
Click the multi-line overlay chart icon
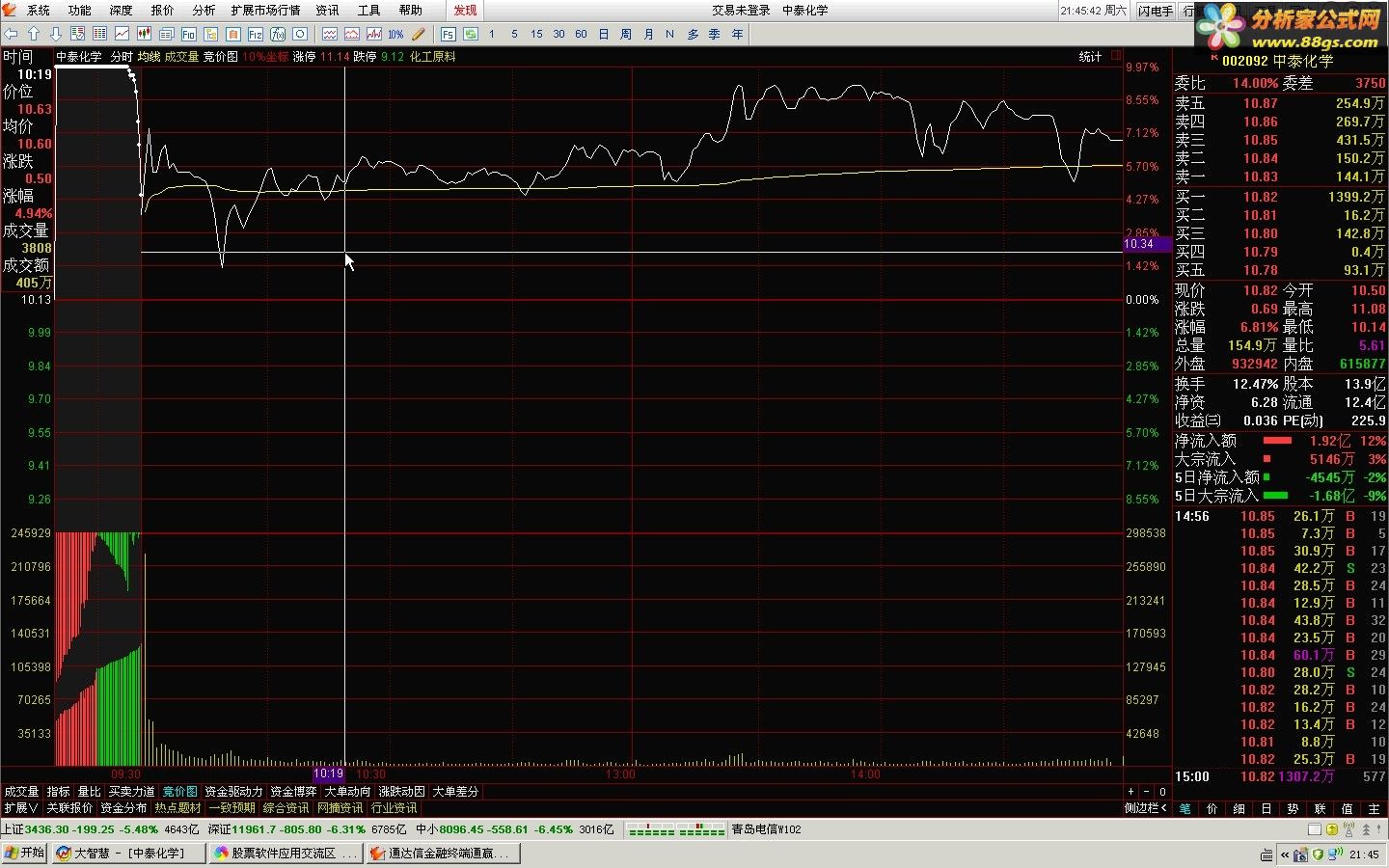click(x=374, y=34)
